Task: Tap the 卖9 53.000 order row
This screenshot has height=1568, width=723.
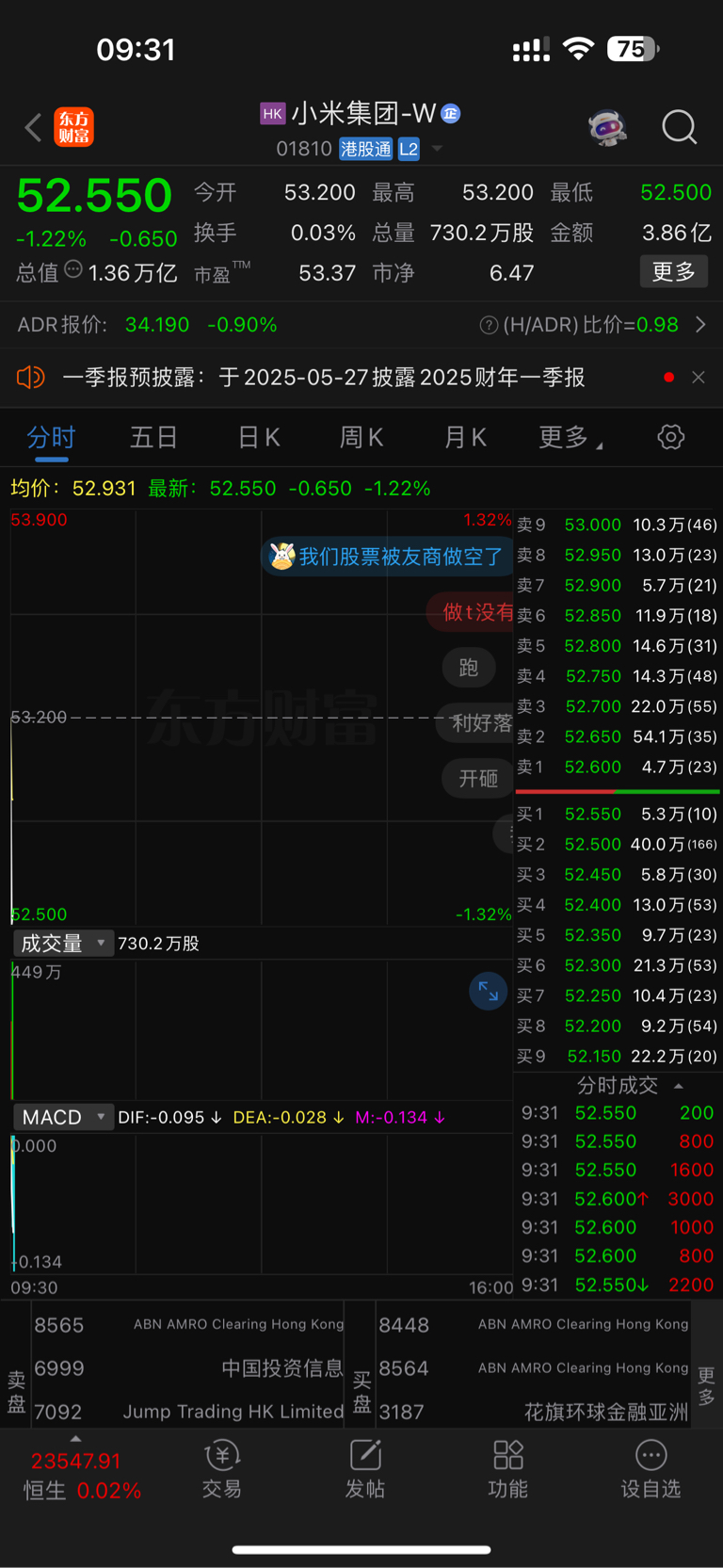Action: [x=618, y=525]
